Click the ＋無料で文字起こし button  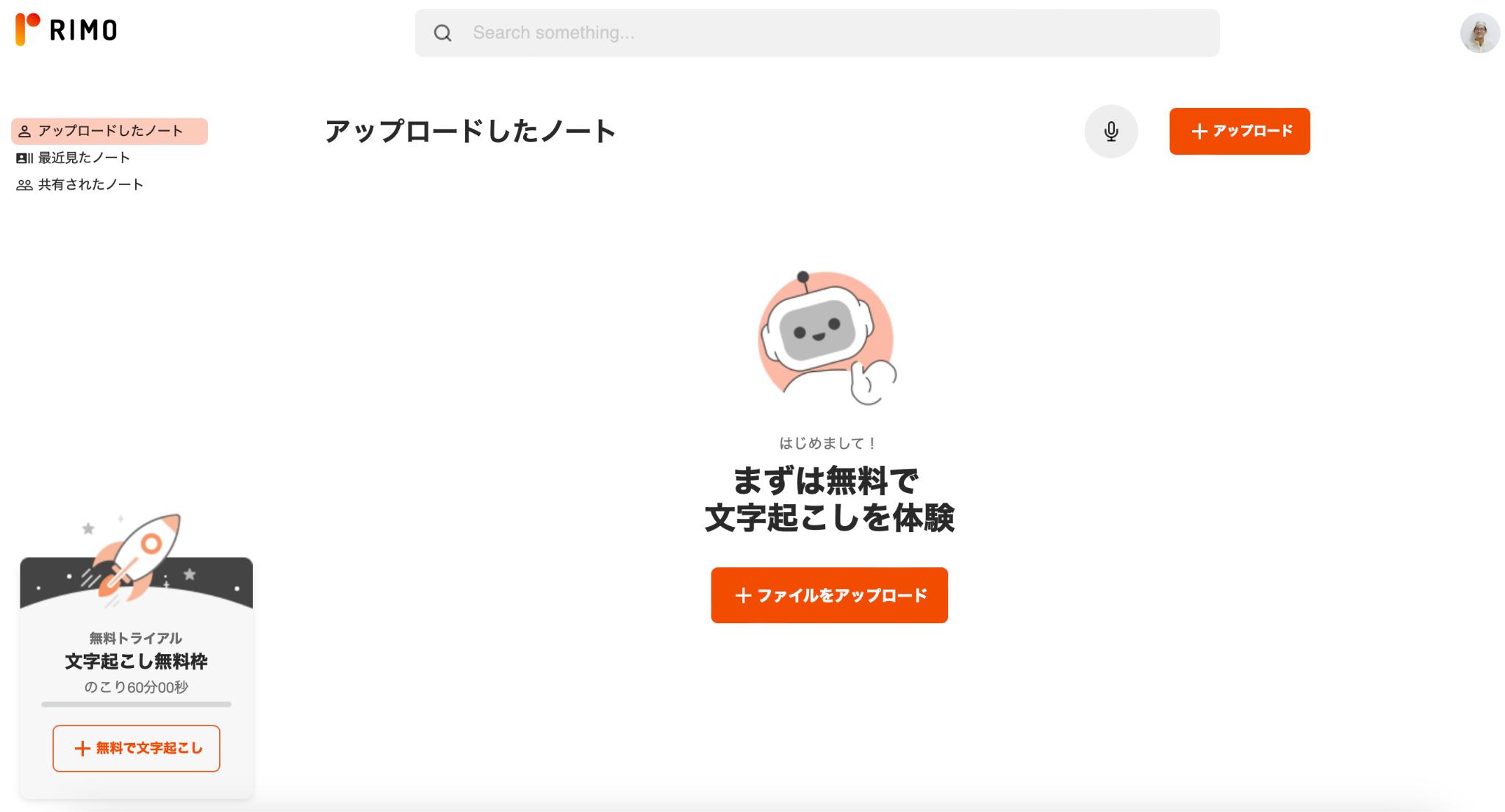point(137,748)
